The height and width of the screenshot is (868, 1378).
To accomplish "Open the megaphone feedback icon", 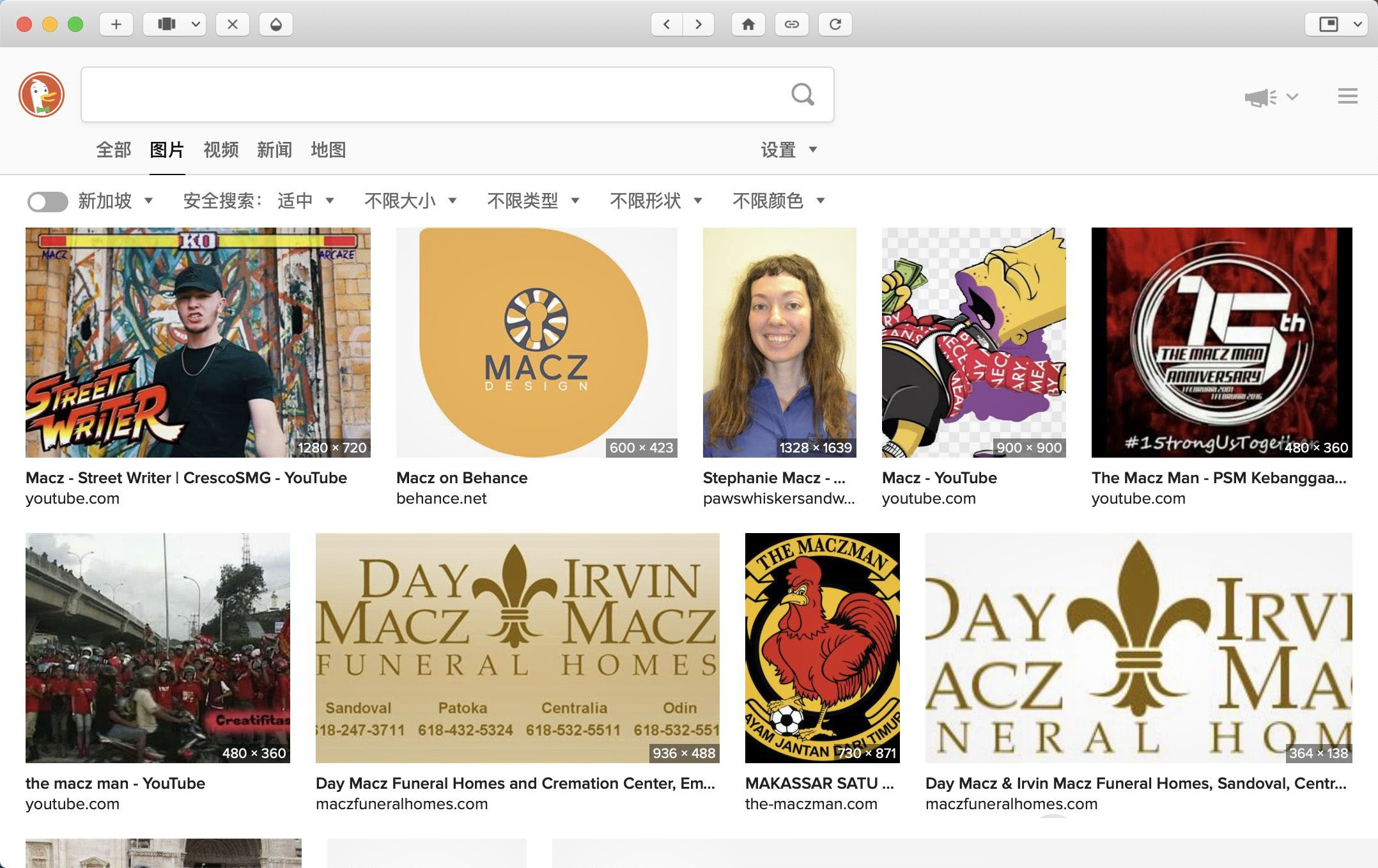I will pos(1260,97).
